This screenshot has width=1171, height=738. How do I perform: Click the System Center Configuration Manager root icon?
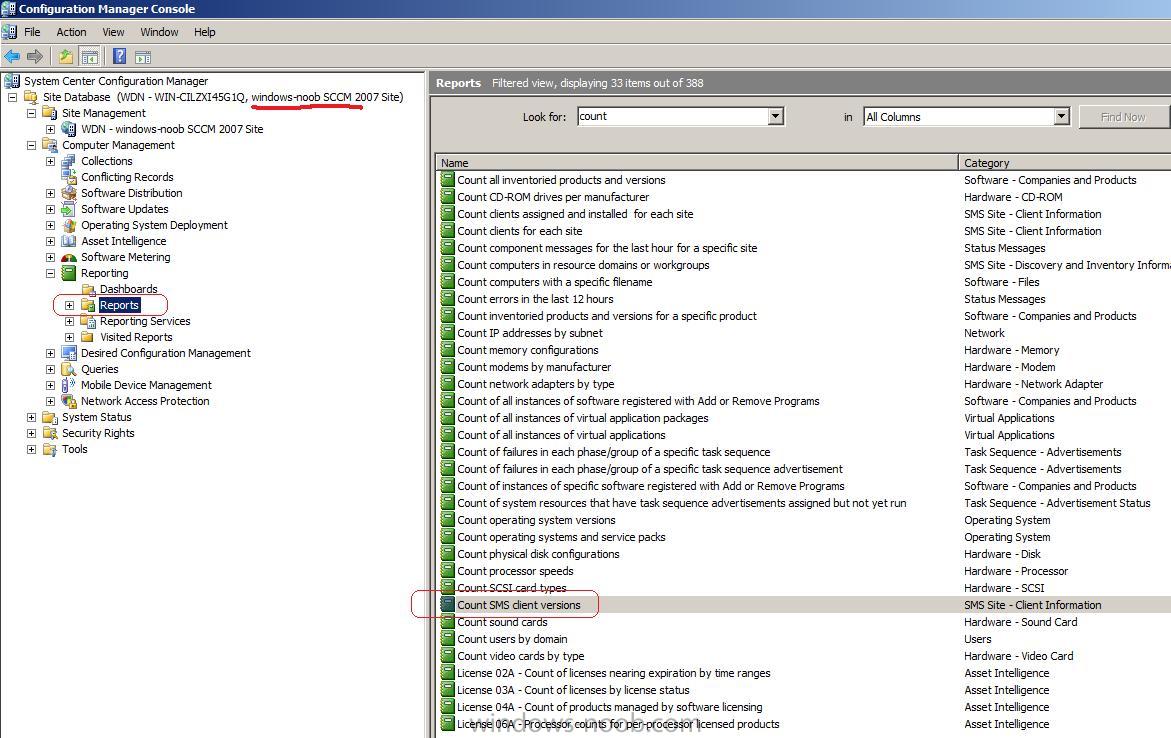(x=12, y=81)
